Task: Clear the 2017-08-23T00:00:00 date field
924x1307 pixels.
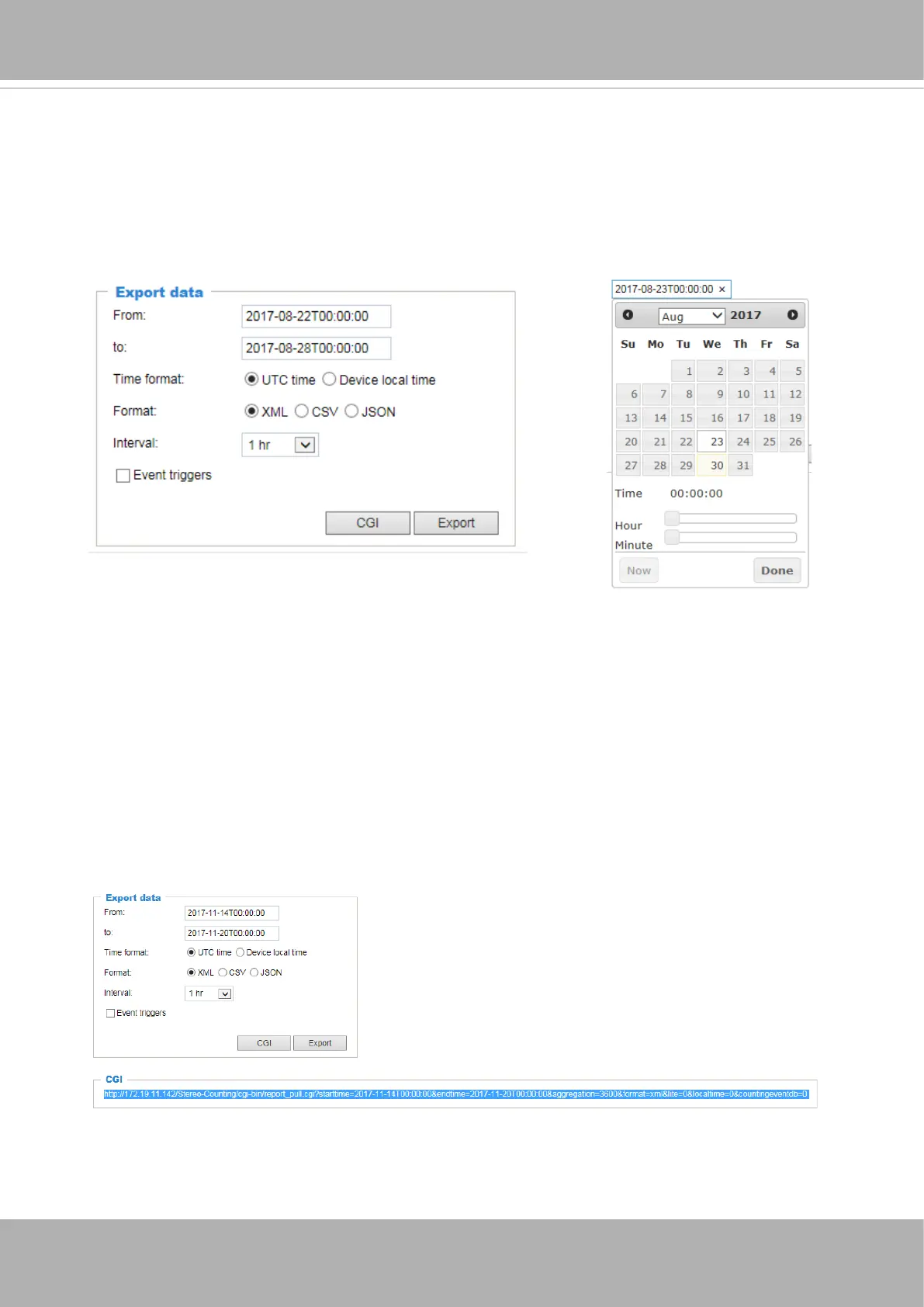Action: tap(722, 289)
